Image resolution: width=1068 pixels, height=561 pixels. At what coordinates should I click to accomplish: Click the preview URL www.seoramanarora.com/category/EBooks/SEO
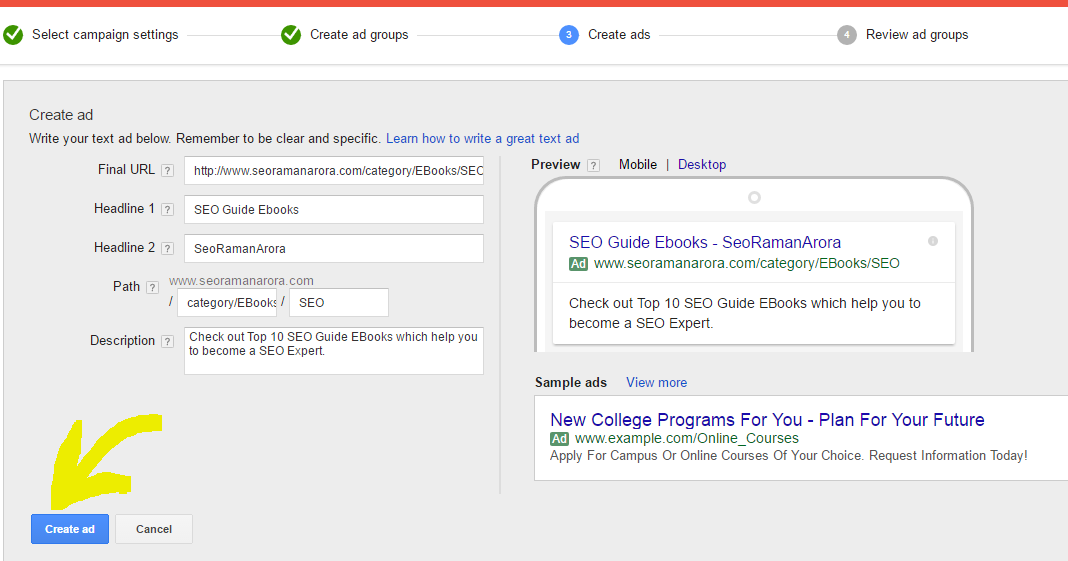tap(747, 263)
